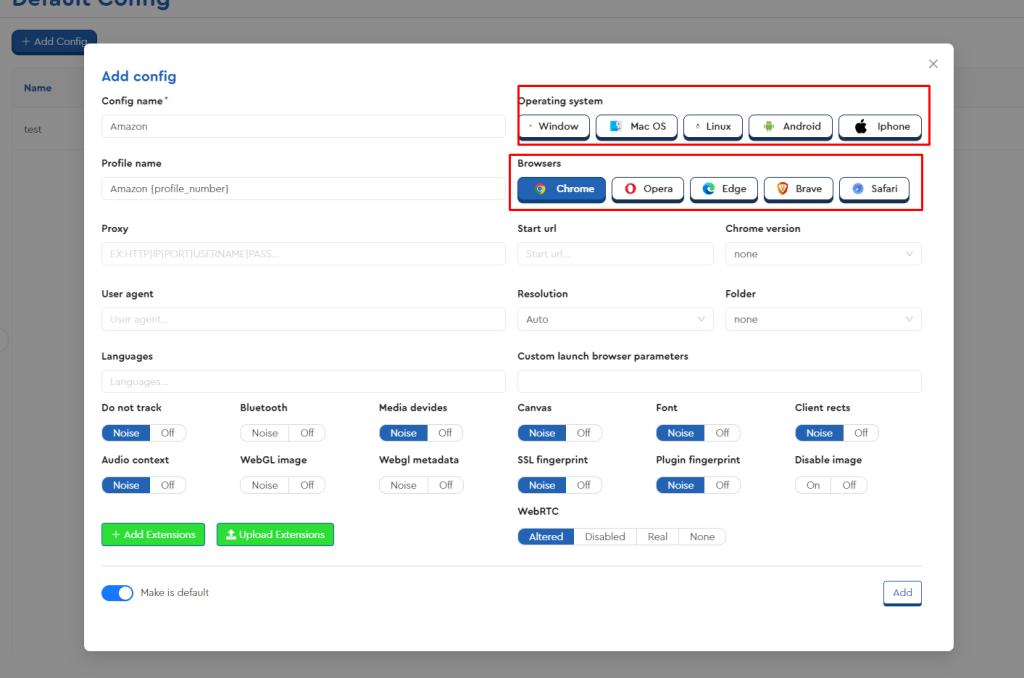Select WebRTC None option

point(702,537)
